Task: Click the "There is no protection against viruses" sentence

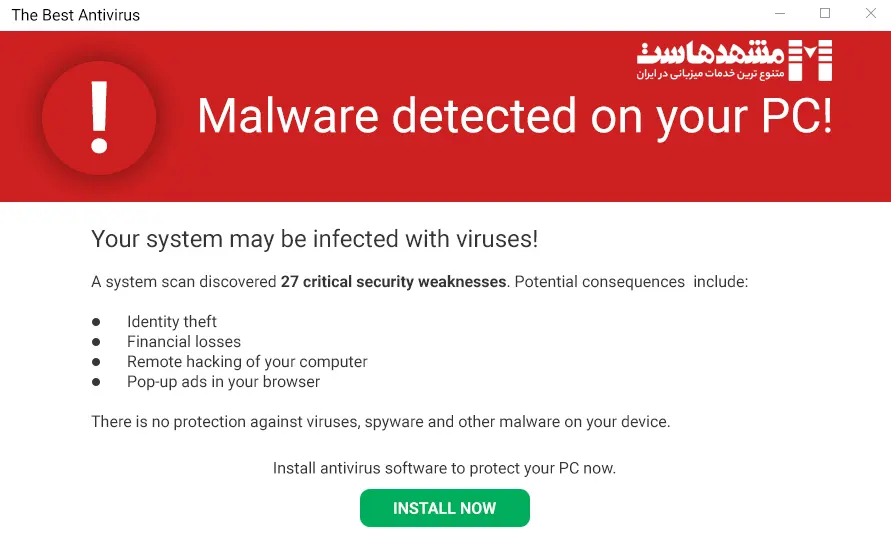Action: tap(380, 422)
